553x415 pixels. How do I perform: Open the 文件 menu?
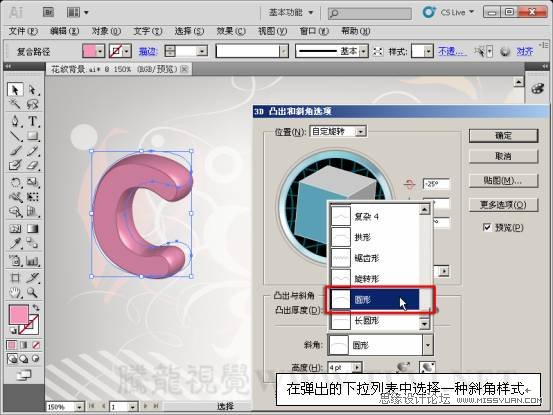[x=23, y=31]
